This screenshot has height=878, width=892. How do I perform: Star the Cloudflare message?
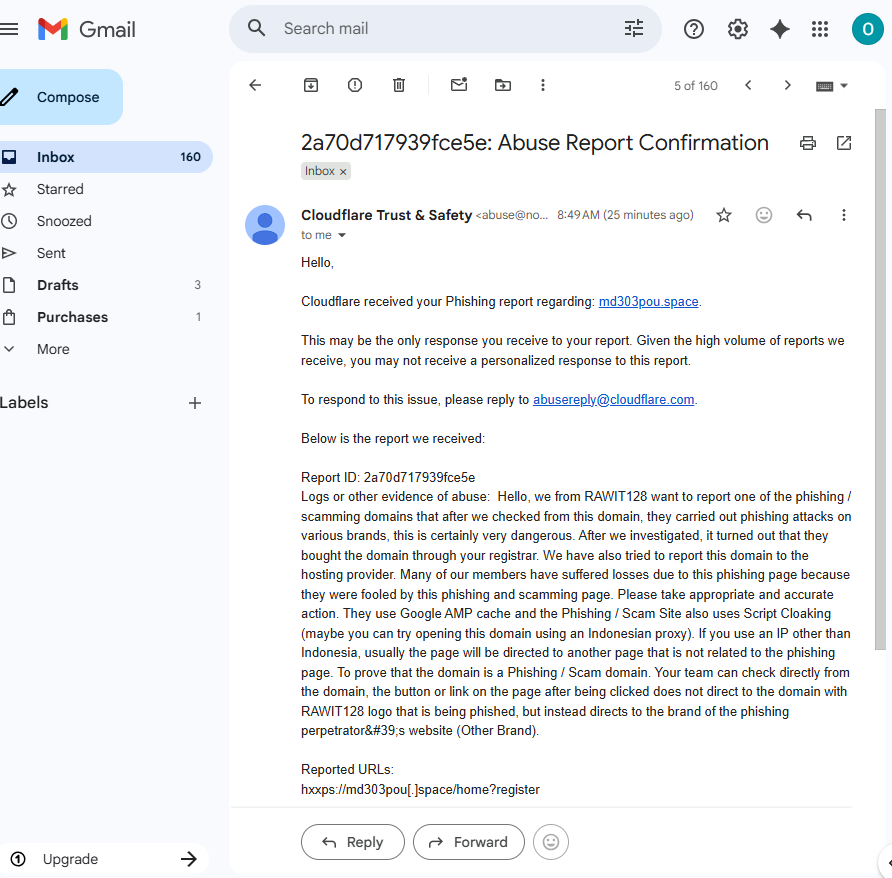coord(724,215)
